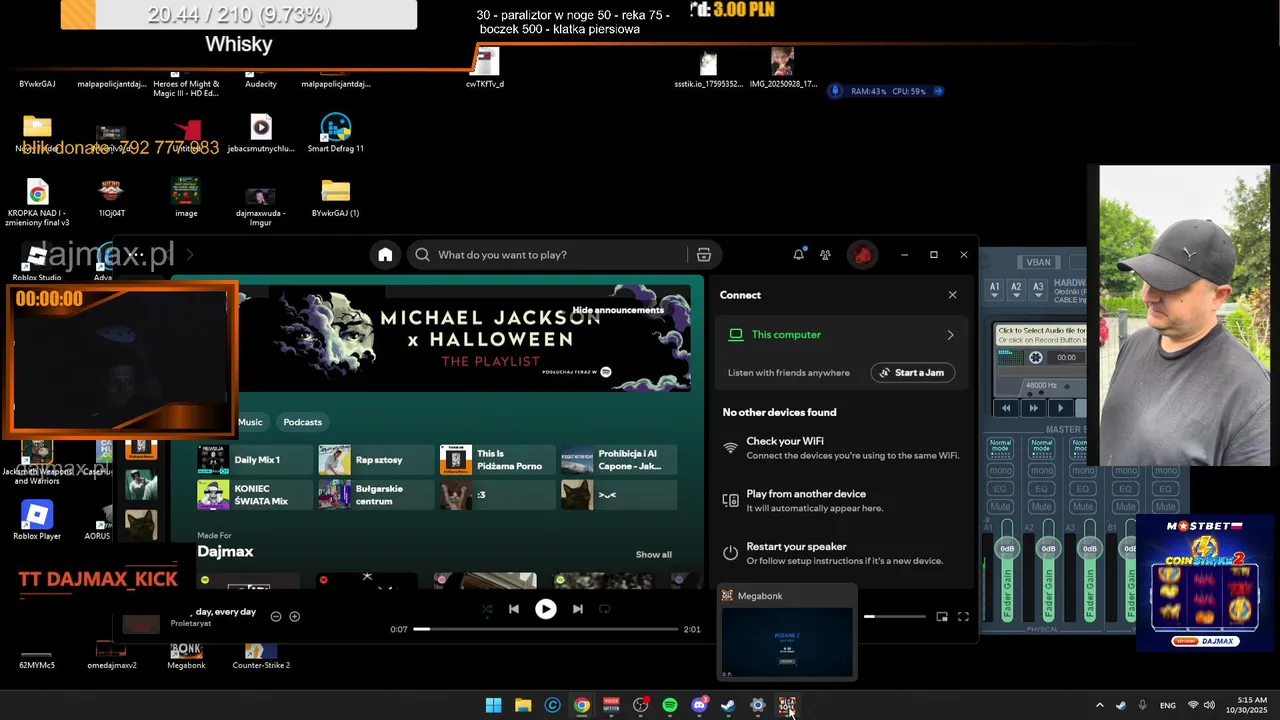
Task: Select Counter-Strike 2 desktop shortcut
Action: (261, 657)
